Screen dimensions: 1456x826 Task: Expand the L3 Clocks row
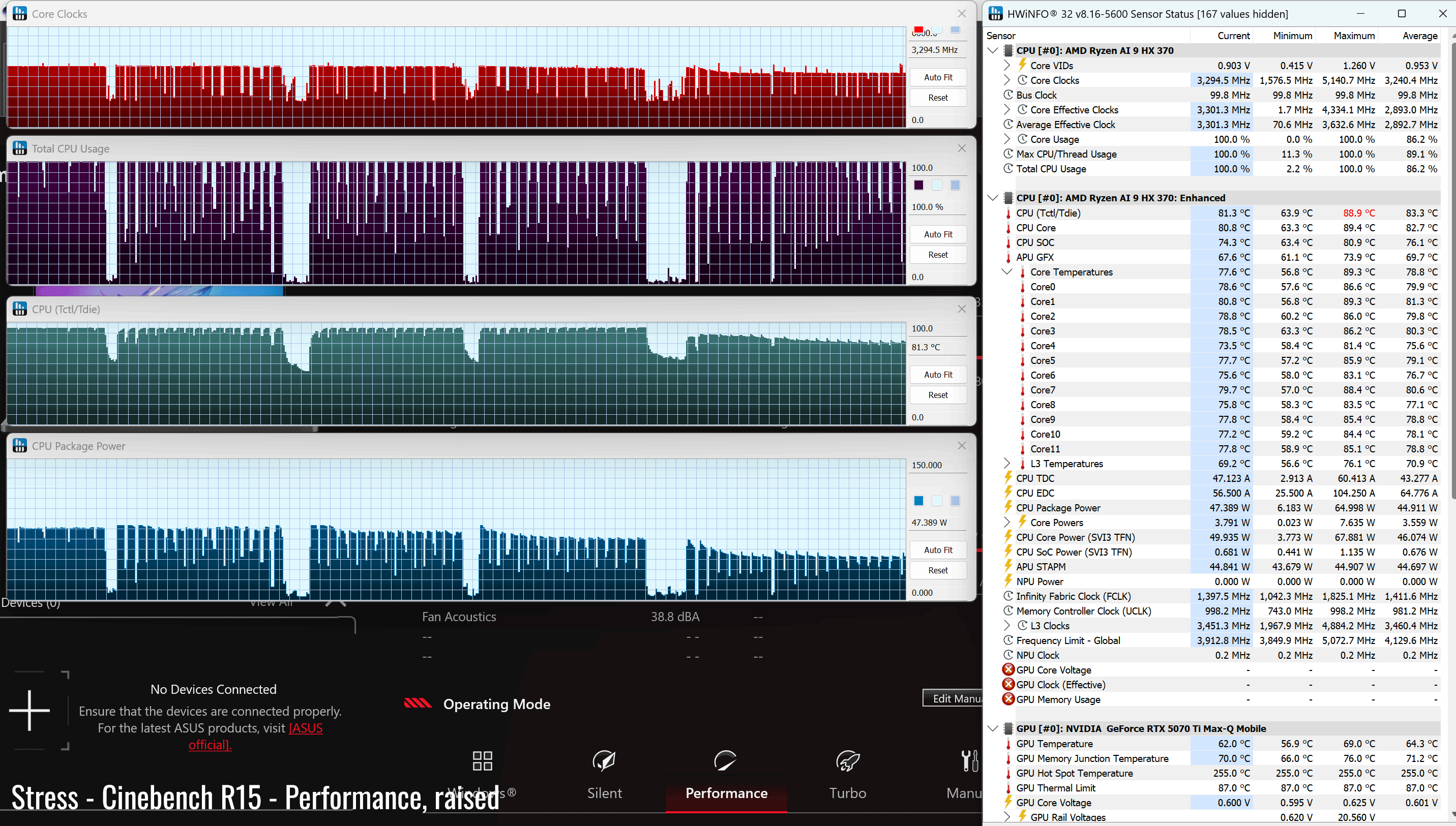pos(1006,626)
